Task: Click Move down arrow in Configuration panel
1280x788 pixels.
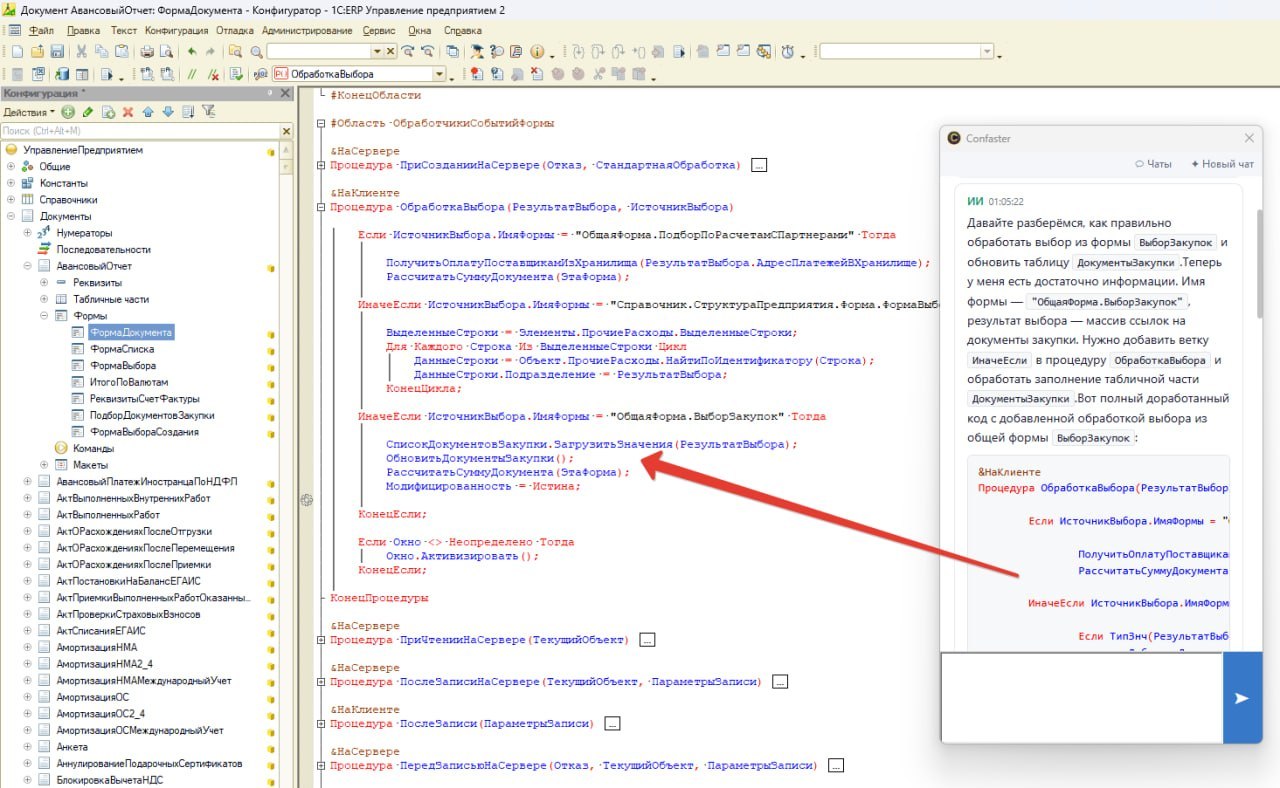Action: 168,112
